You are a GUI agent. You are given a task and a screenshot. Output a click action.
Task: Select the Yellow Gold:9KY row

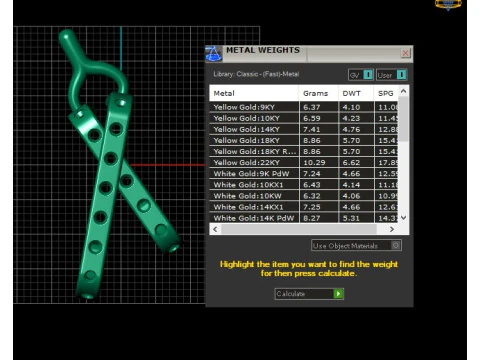tap(304, 107)
